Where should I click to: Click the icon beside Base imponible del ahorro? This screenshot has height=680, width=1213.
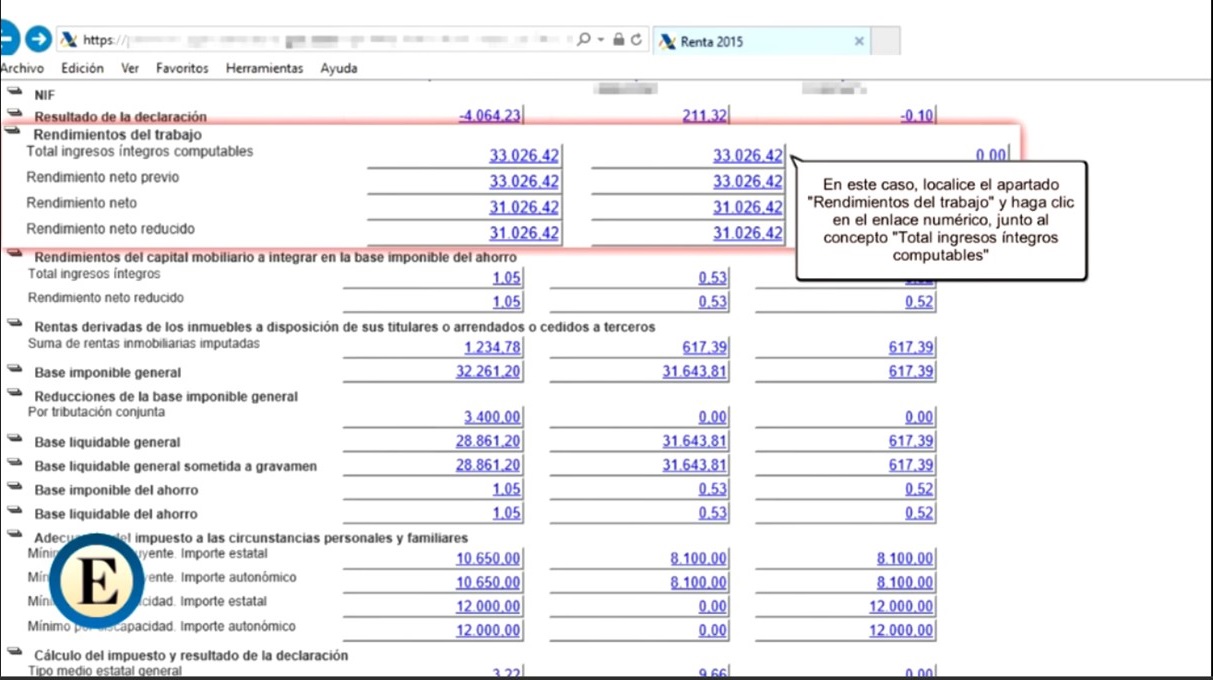click(x=14, y=488)
